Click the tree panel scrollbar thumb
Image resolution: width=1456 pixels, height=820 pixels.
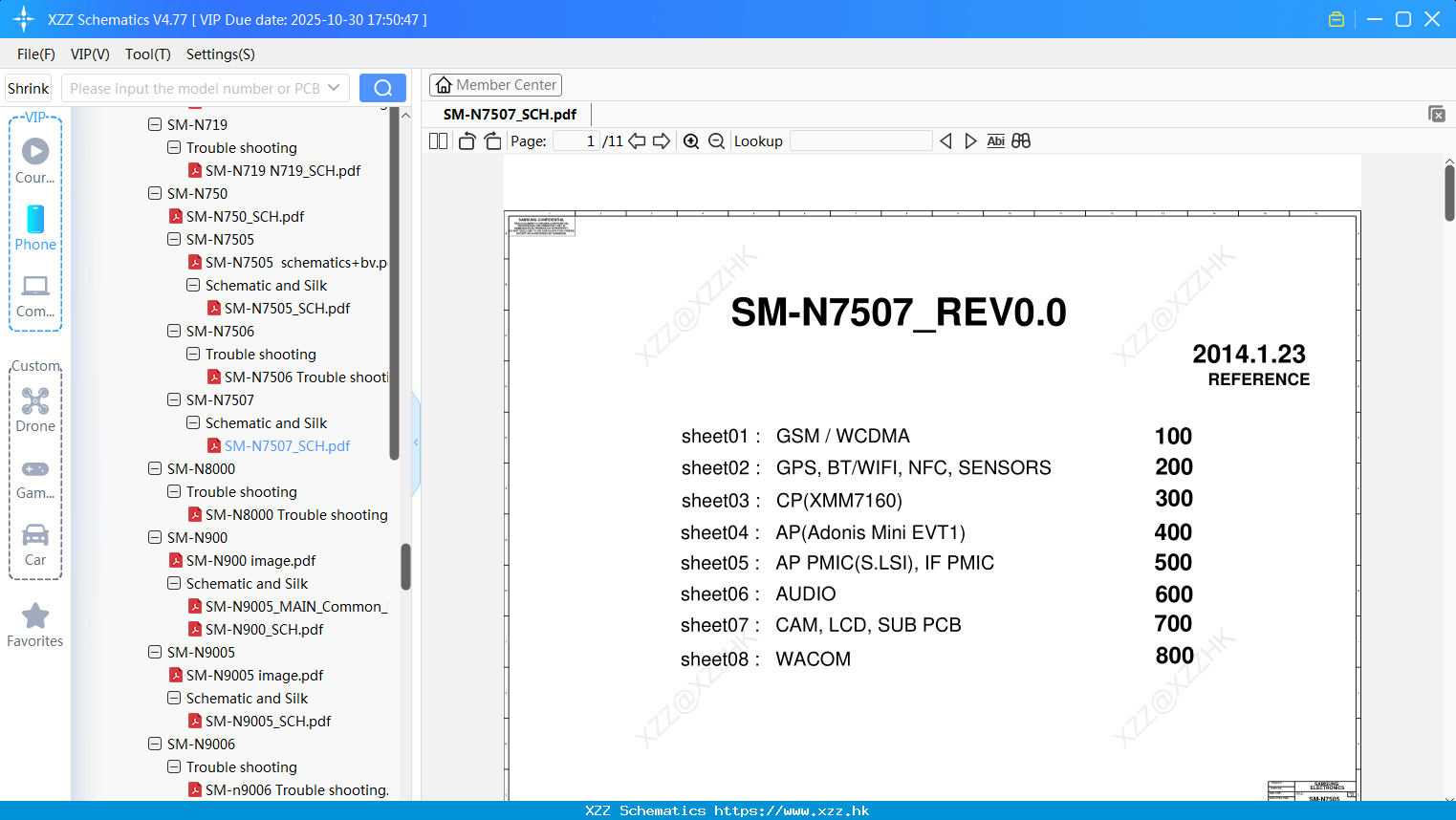pos(405,567)
